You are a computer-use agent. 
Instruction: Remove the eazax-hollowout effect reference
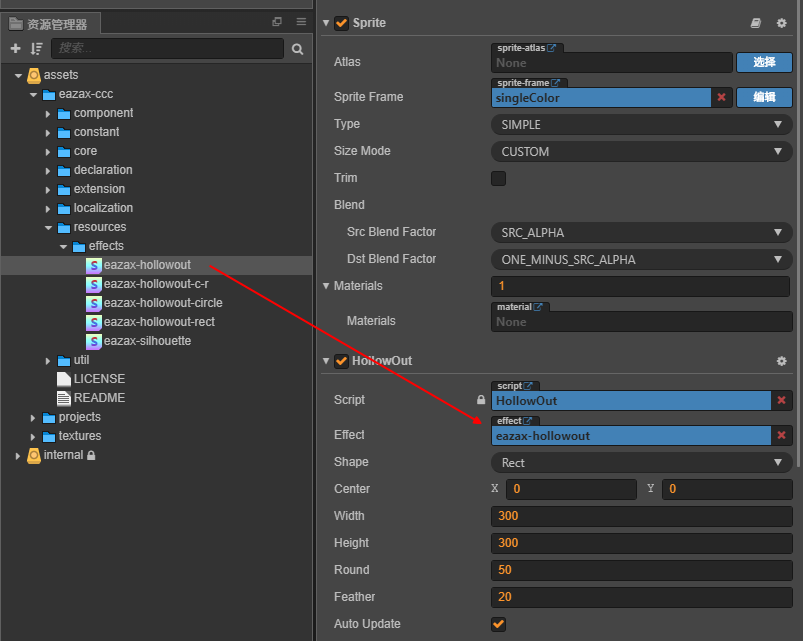pos(781,435)
